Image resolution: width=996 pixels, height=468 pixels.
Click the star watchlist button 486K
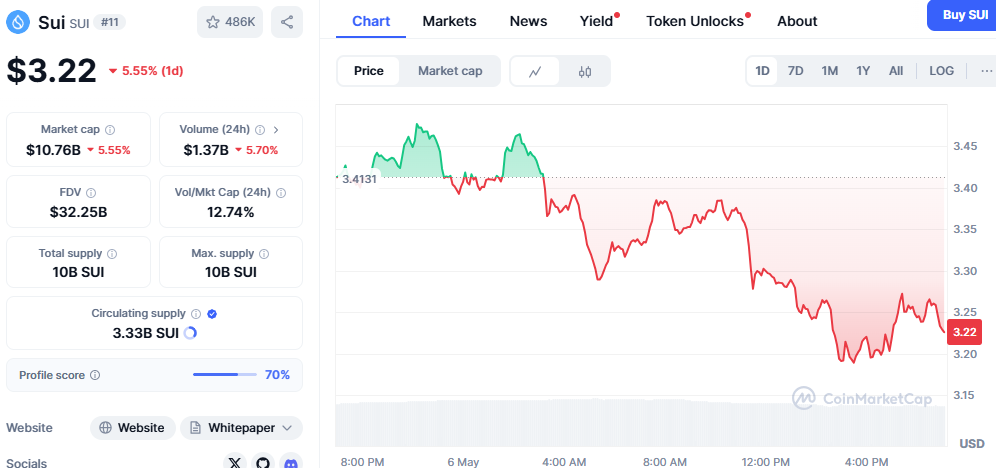229,21
